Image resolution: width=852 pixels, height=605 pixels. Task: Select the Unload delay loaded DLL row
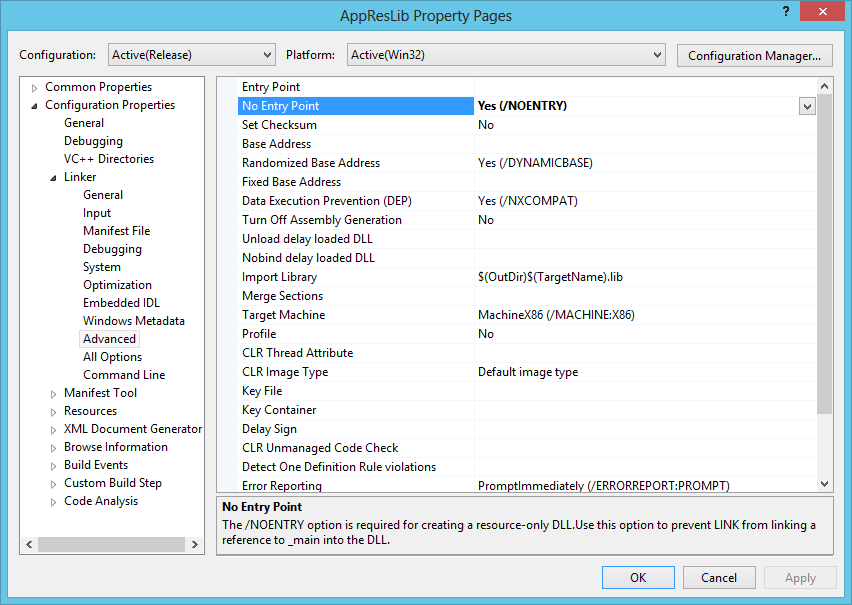tap(527, 239)
